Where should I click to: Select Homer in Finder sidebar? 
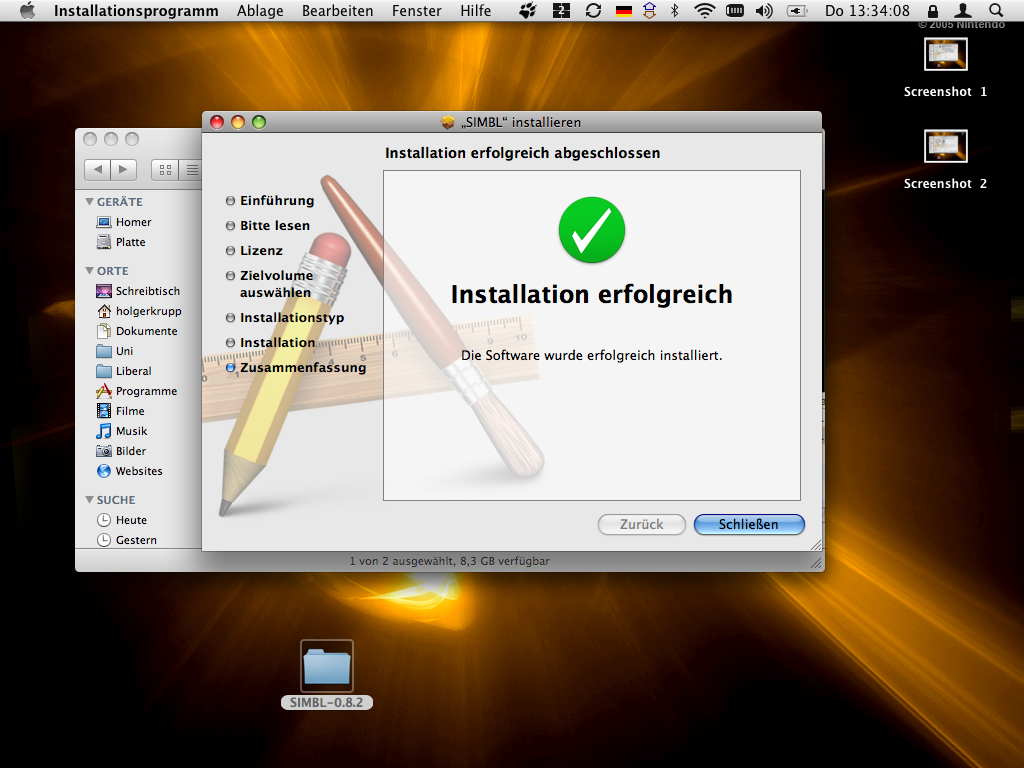tap(124, 222)
